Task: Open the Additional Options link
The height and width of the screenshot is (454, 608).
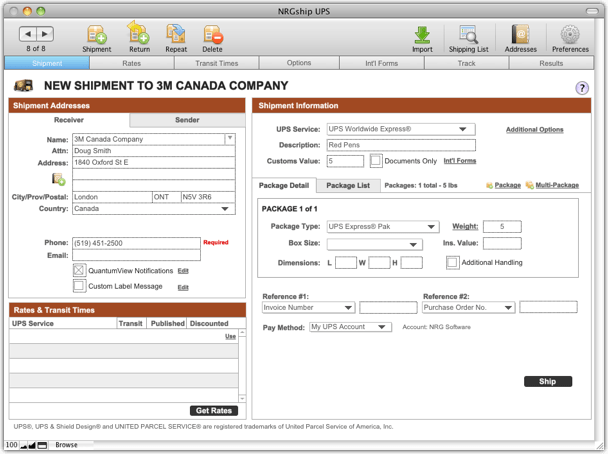Action: pyautogui.click(x=534, y=129)
